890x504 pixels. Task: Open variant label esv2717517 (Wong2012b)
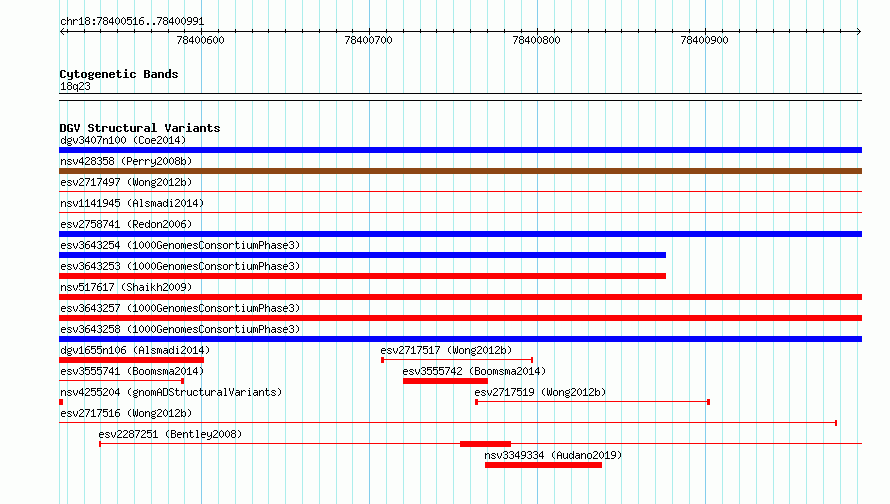click(x=446, y=350)
